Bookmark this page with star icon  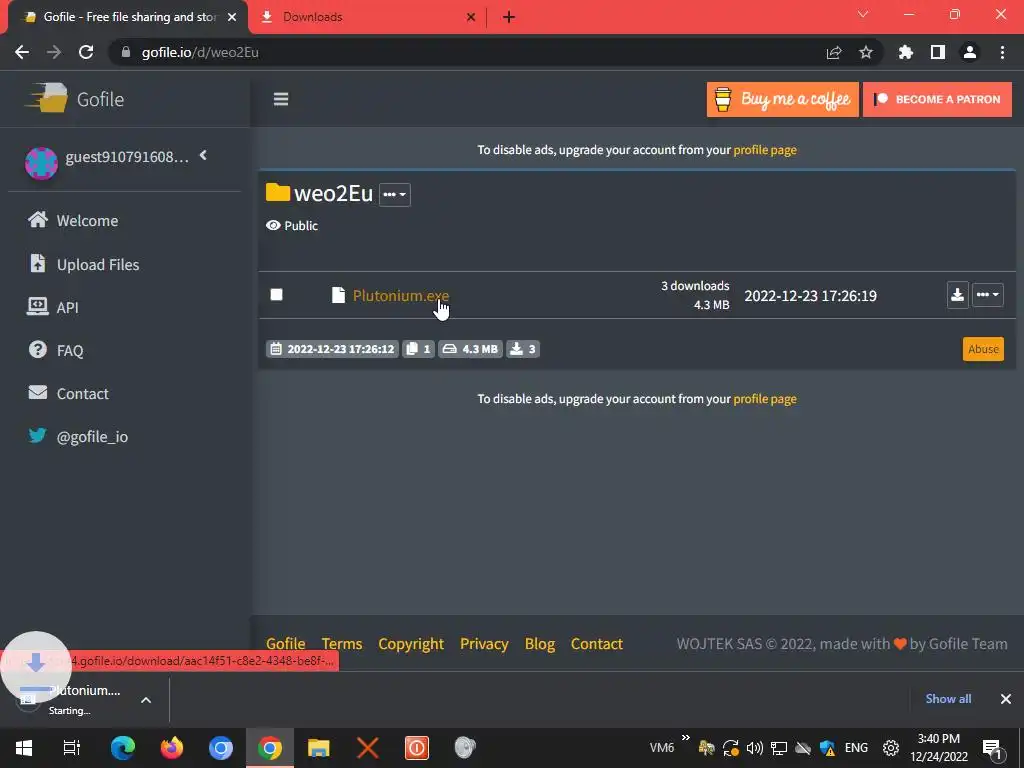(x=866, y=52)
